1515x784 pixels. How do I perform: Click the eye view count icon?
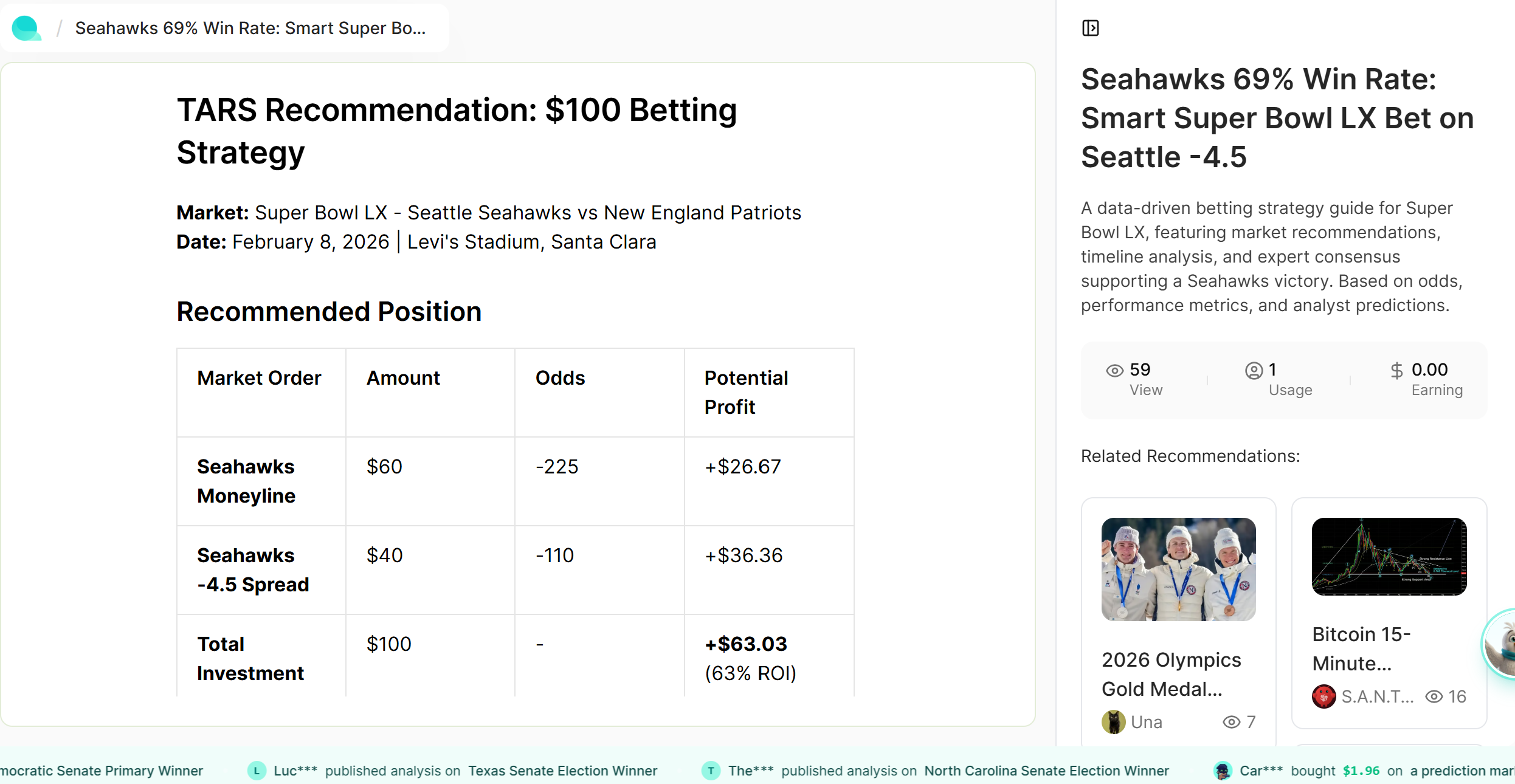click(1114, 371)
